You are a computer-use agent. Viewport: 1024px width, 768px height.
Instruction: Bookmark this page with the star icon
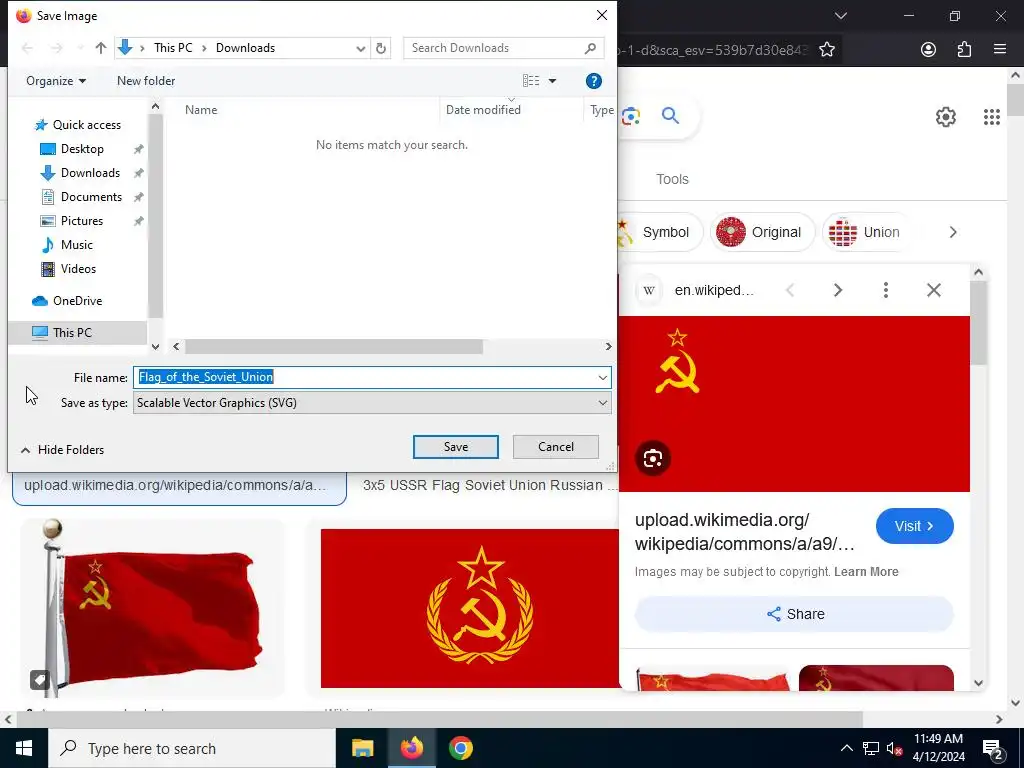coord(827,50)
